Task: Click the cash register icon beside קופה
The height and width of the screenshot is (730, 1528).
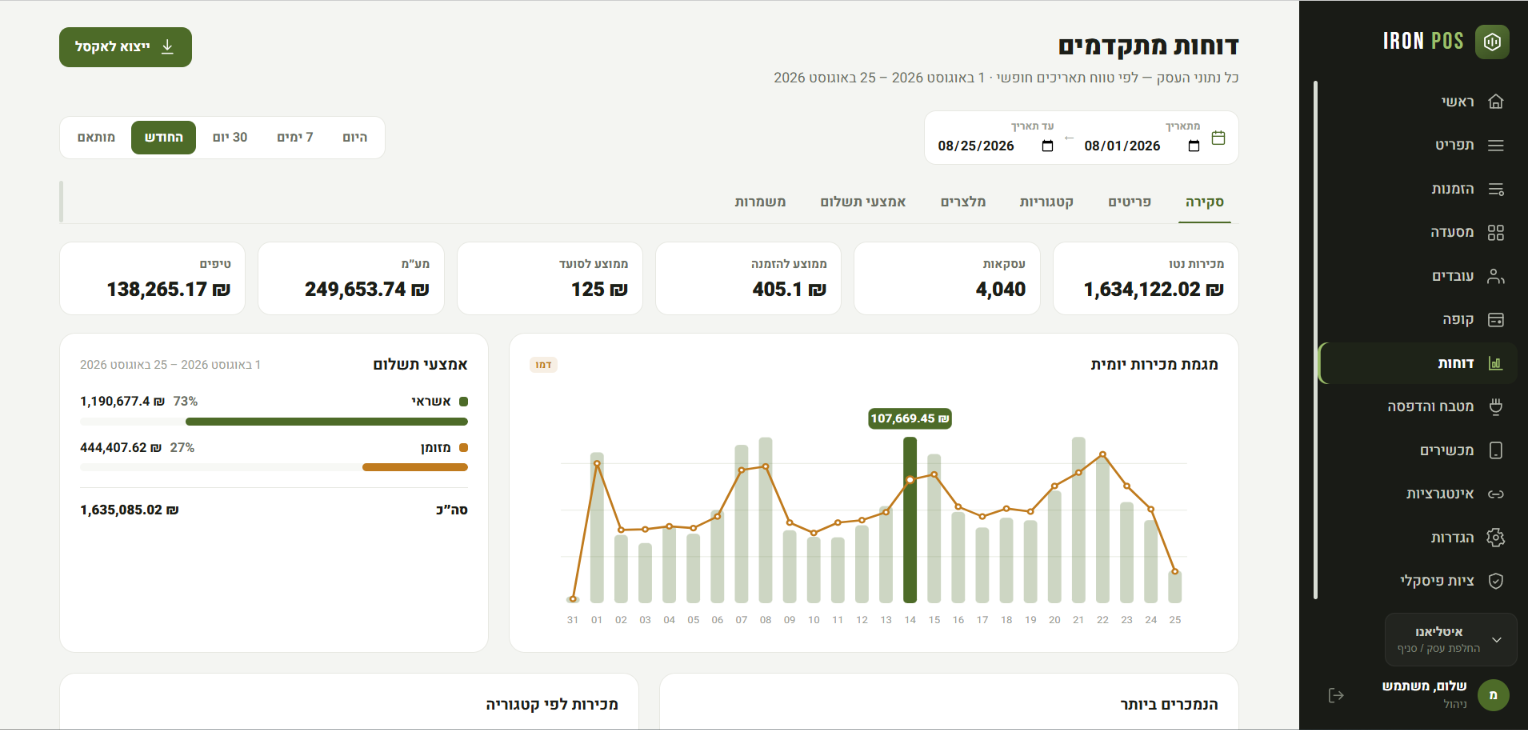Action: coord(1496,320)
